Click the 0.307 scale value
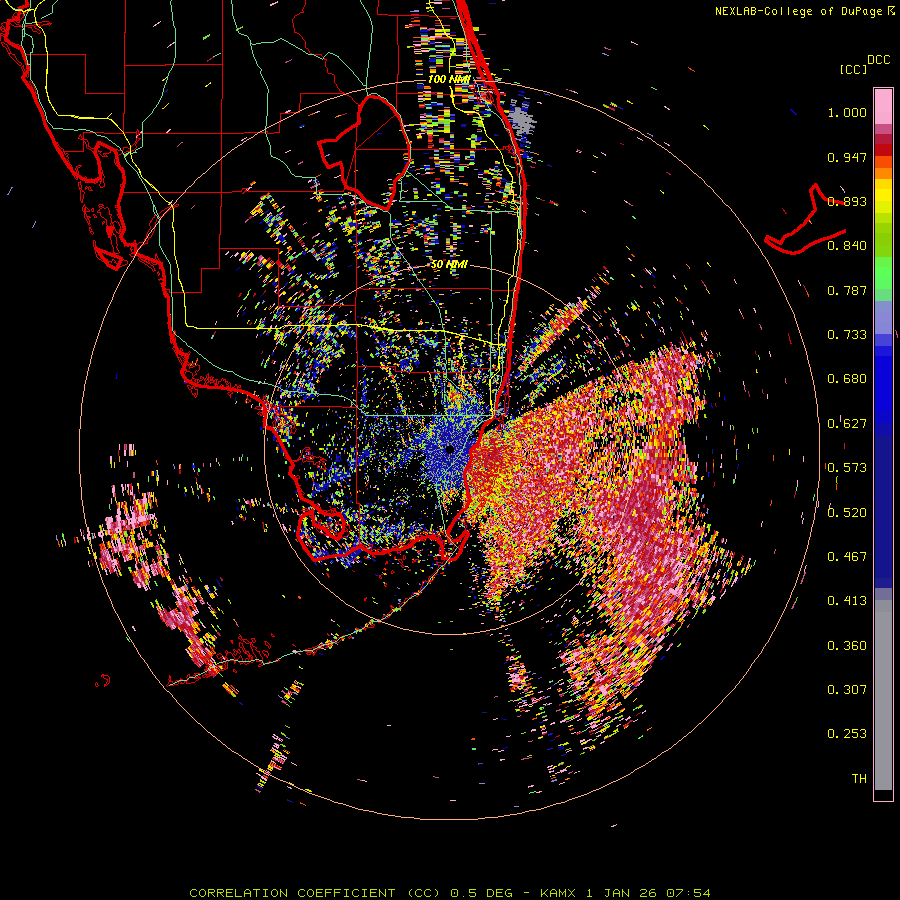This screenshot has height=900, width=900. pos(847,689)
